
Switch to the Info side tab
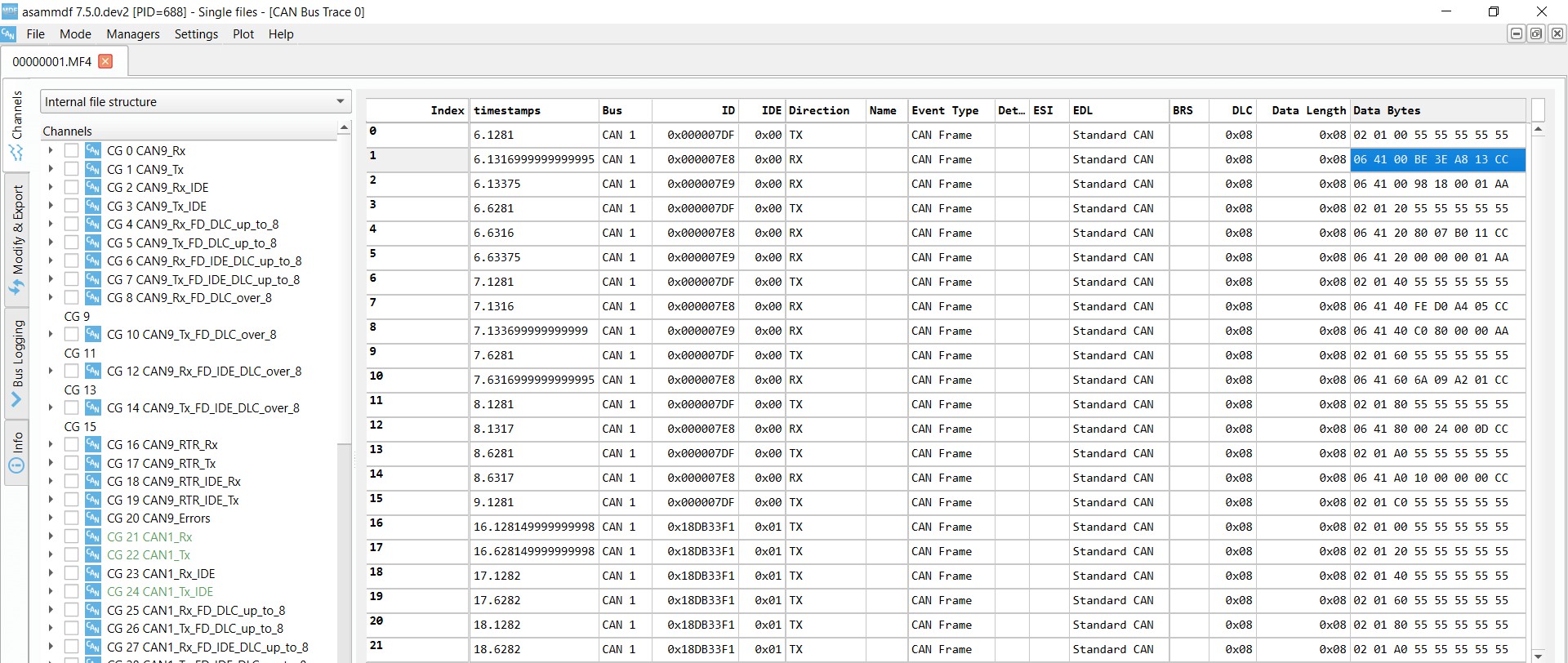tap(16, 453)
